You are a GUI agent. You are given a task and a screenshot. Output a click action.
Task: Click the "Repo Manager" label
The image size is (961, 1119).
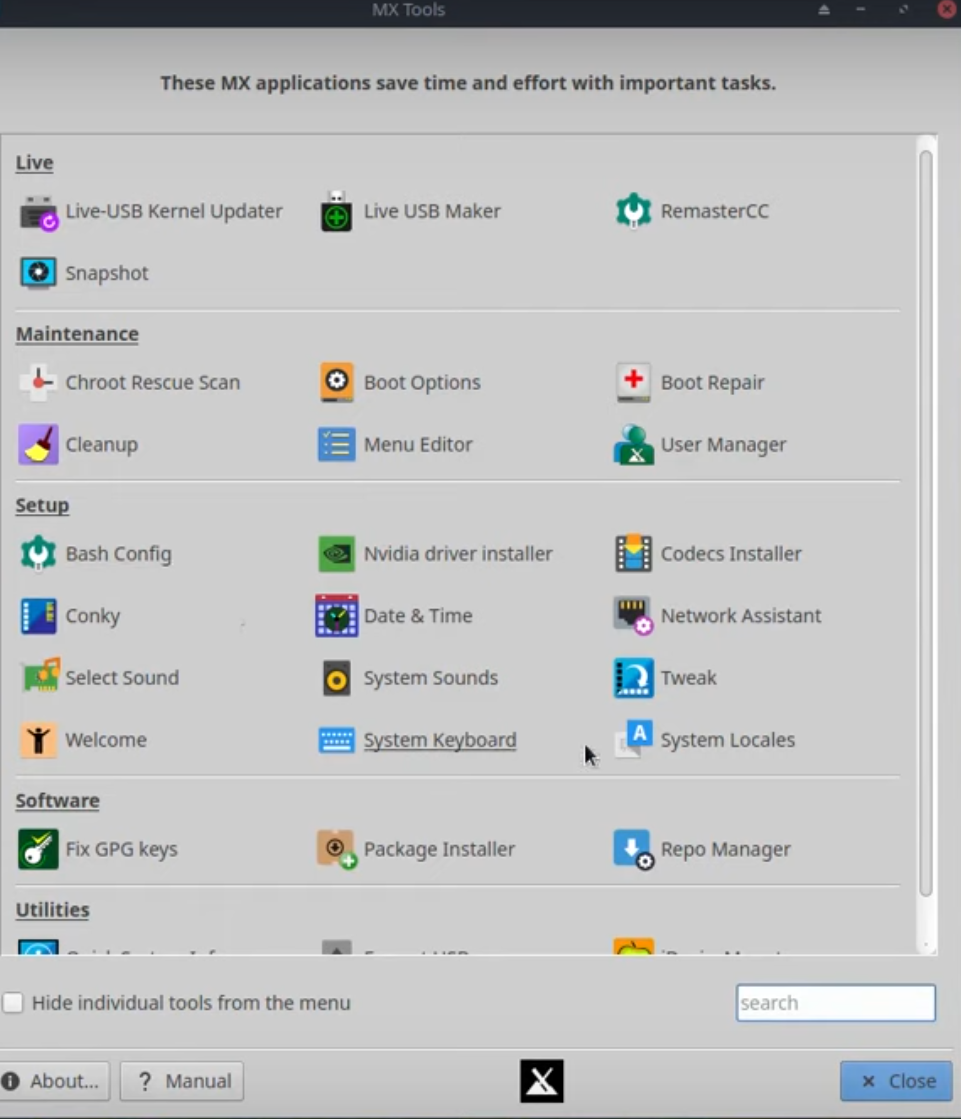725,849
